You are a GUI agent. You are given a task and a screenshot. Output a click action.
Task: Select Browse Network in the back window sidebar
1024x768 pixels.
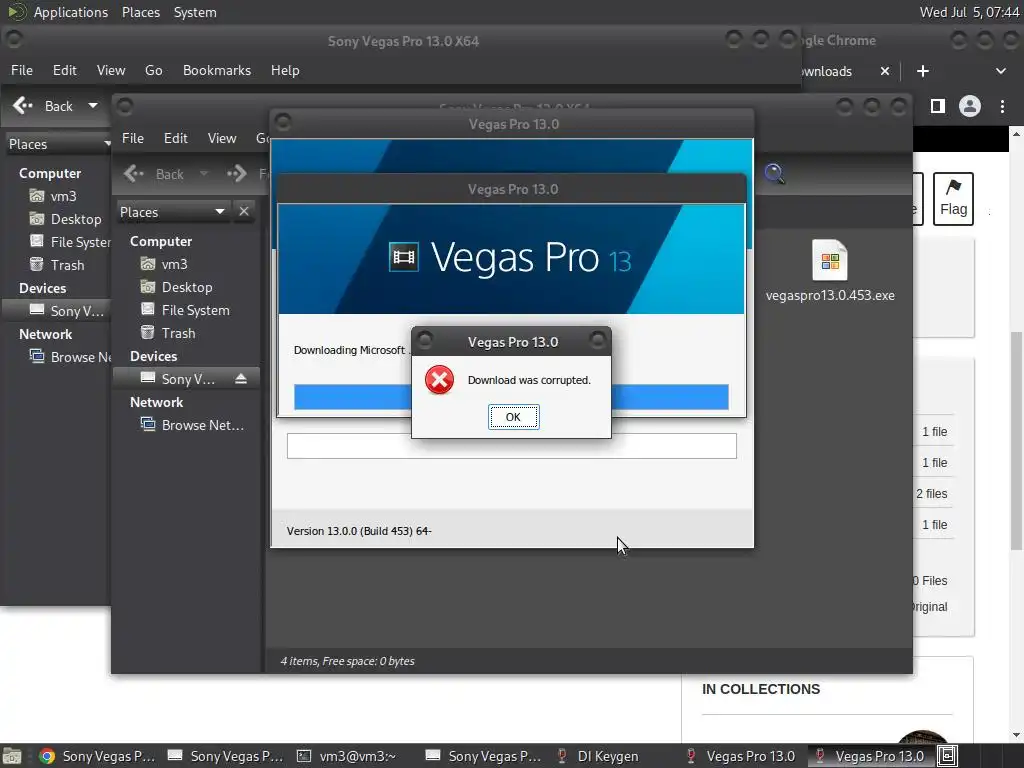70,357
